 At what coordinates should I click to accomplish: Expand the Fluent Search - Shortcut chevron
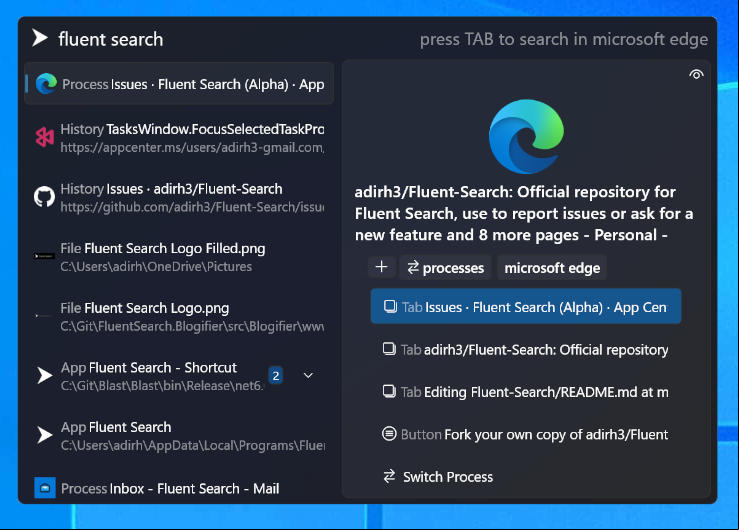click(x=308, y=375)
